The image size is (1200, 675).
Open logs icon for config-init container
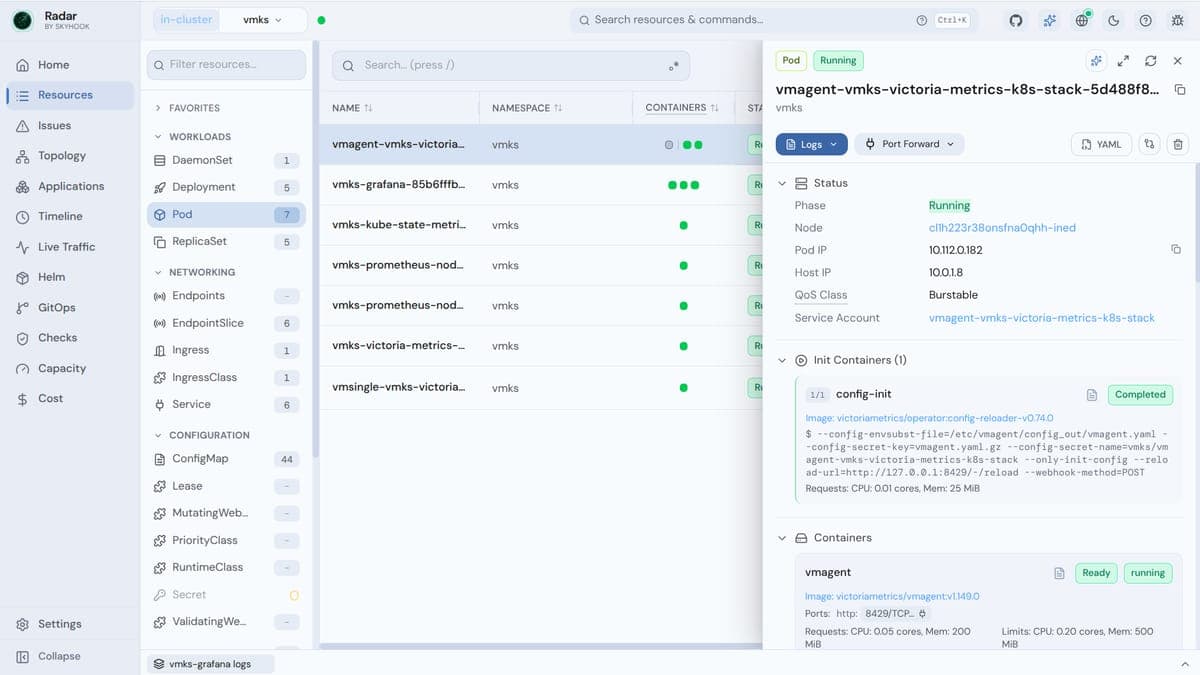click(1092, 395)
